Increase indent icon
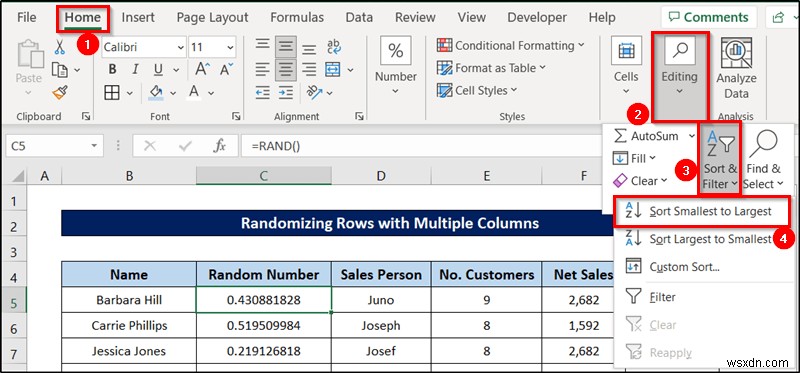 coord(286,92)
